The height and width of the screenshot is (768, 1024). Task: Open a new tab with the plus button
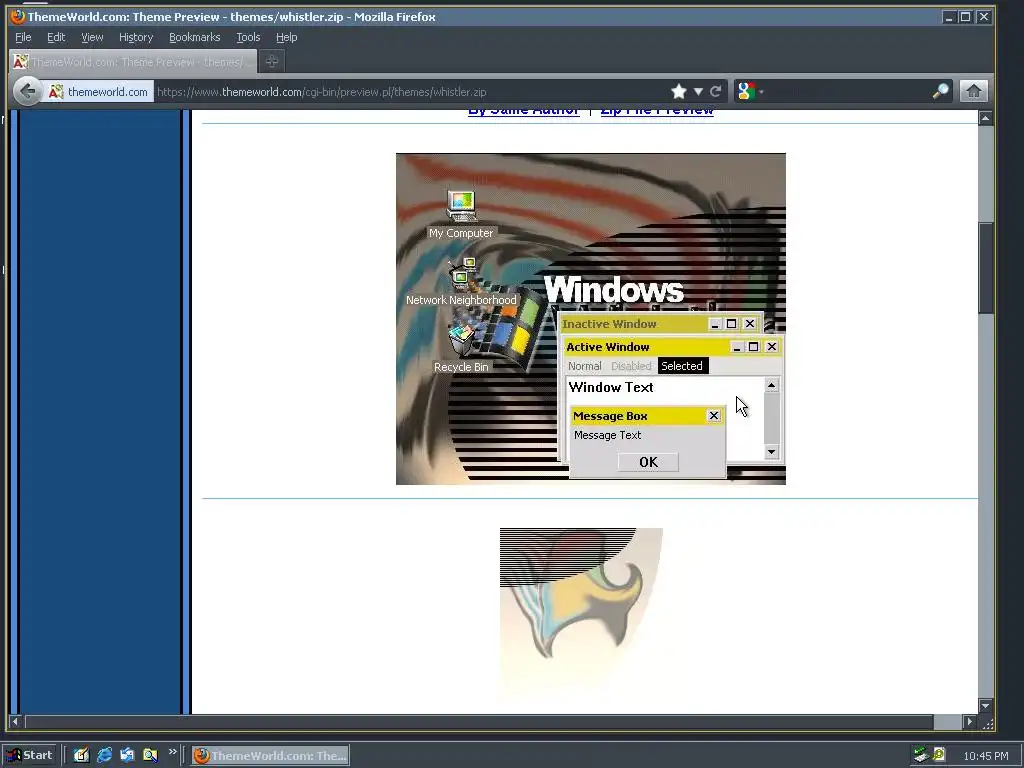272,61
